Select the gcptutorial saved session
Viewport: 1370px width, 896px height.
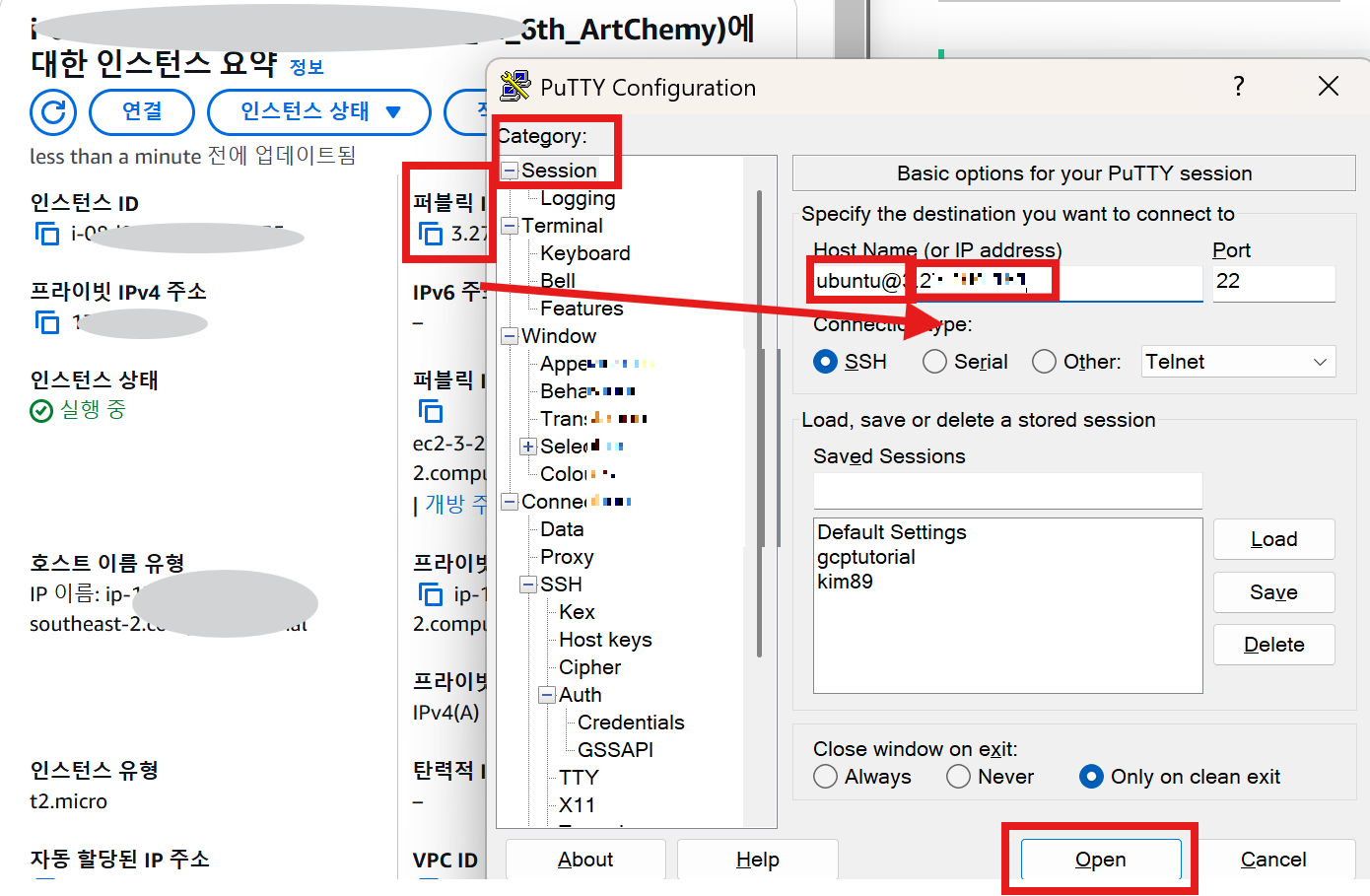(x=866, y=557)
